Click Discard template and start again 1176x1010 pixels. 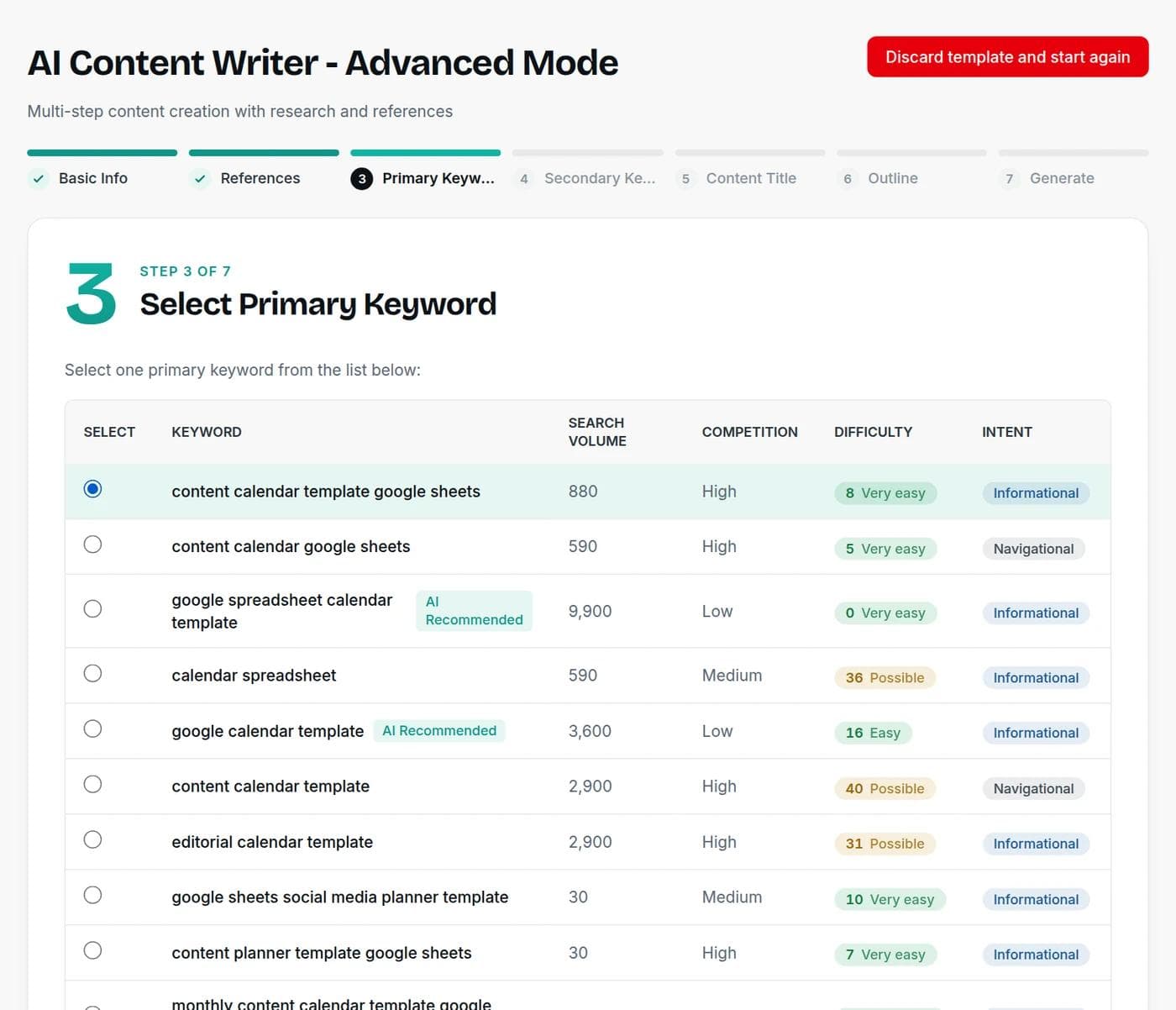click(1008, 56)
